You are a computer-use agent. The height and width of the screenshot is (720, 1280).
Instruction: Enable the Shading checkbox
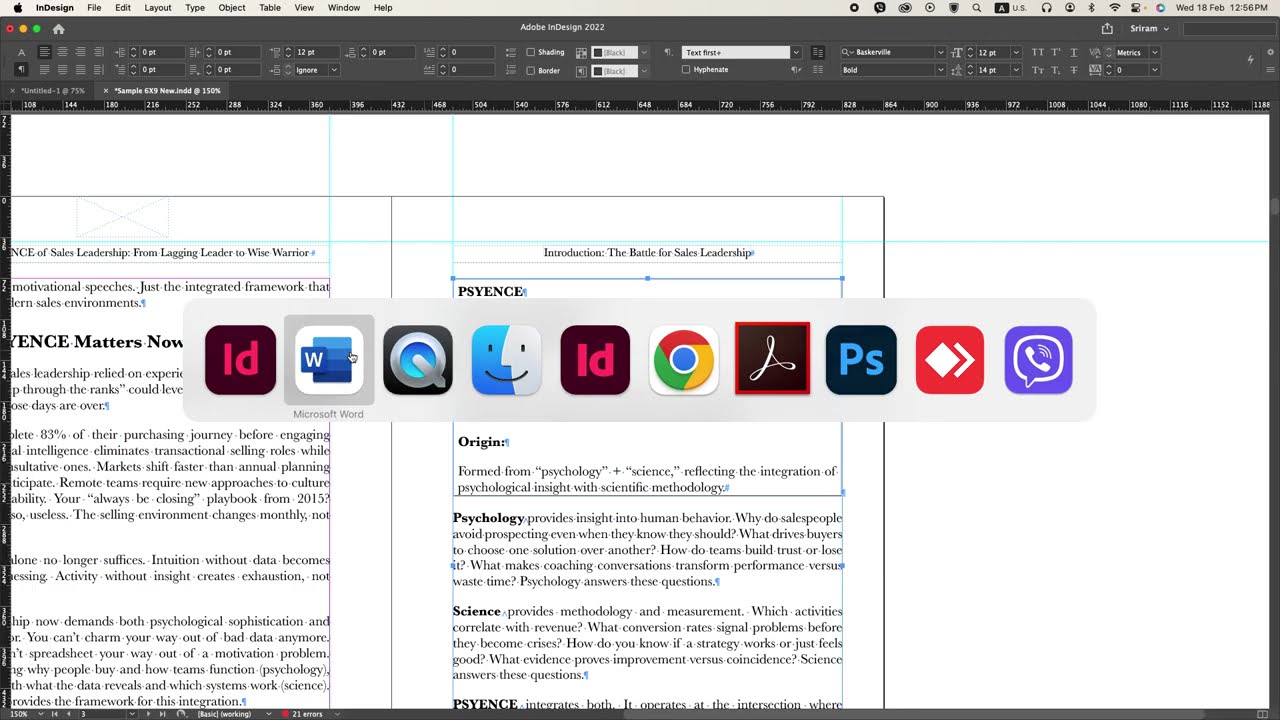coord(531,52)
